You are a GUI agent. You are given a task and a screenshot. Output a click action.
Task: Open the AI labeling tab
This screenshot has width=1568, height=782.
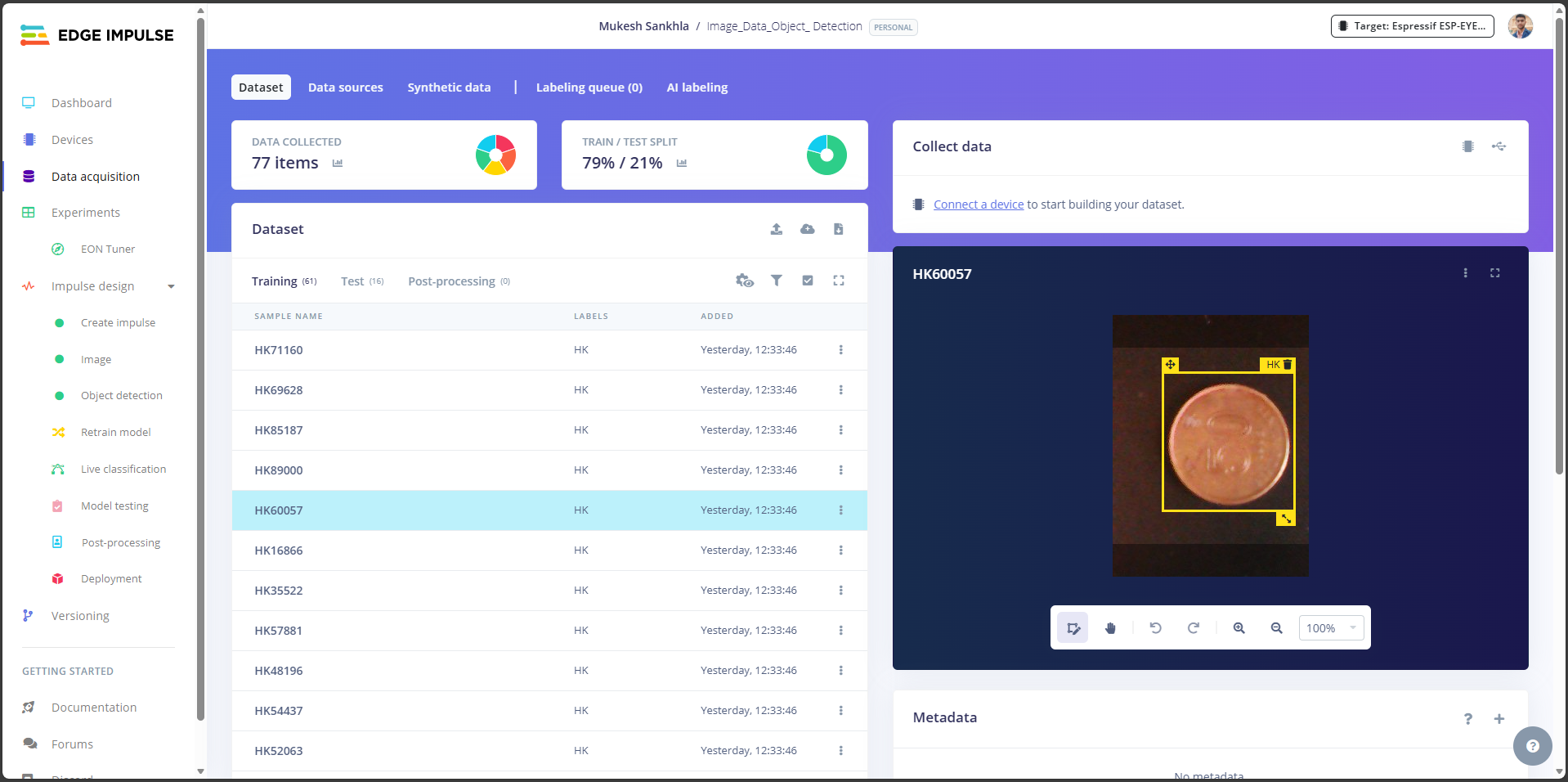[697, 88]
